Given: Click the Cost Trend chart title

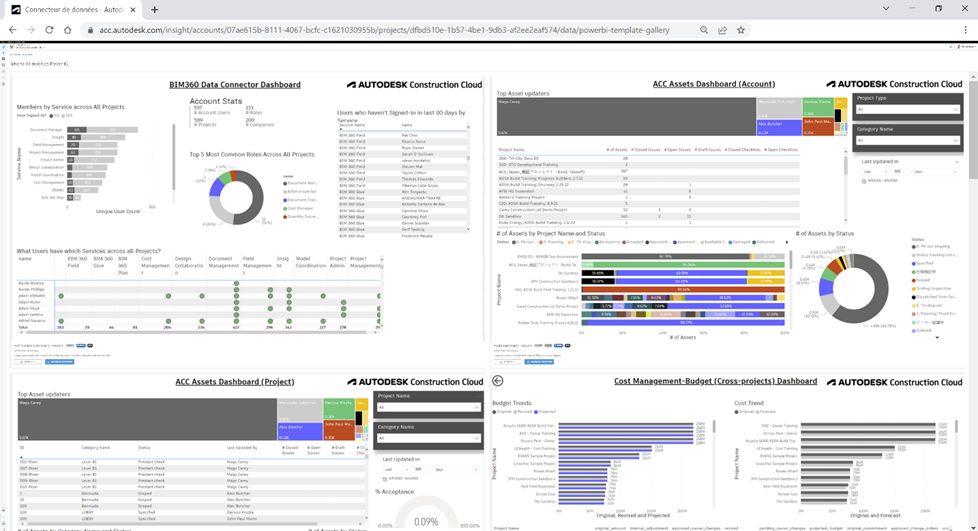Looking at the screenshot, I should pos(748,403).
